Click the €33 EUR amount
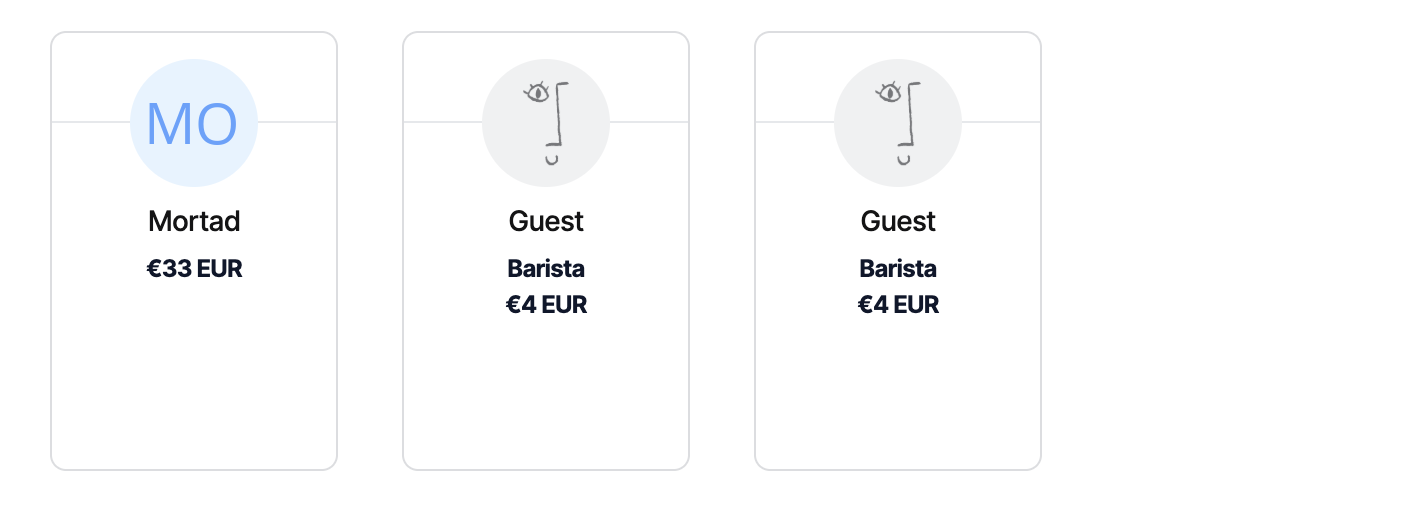 point(194,269)
